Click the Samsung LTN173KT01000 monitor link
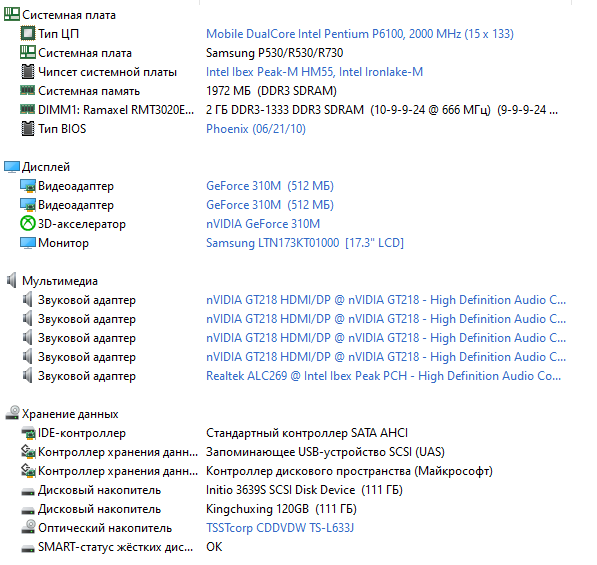Viewport: 597px width, 565px height. click(305, 243)
